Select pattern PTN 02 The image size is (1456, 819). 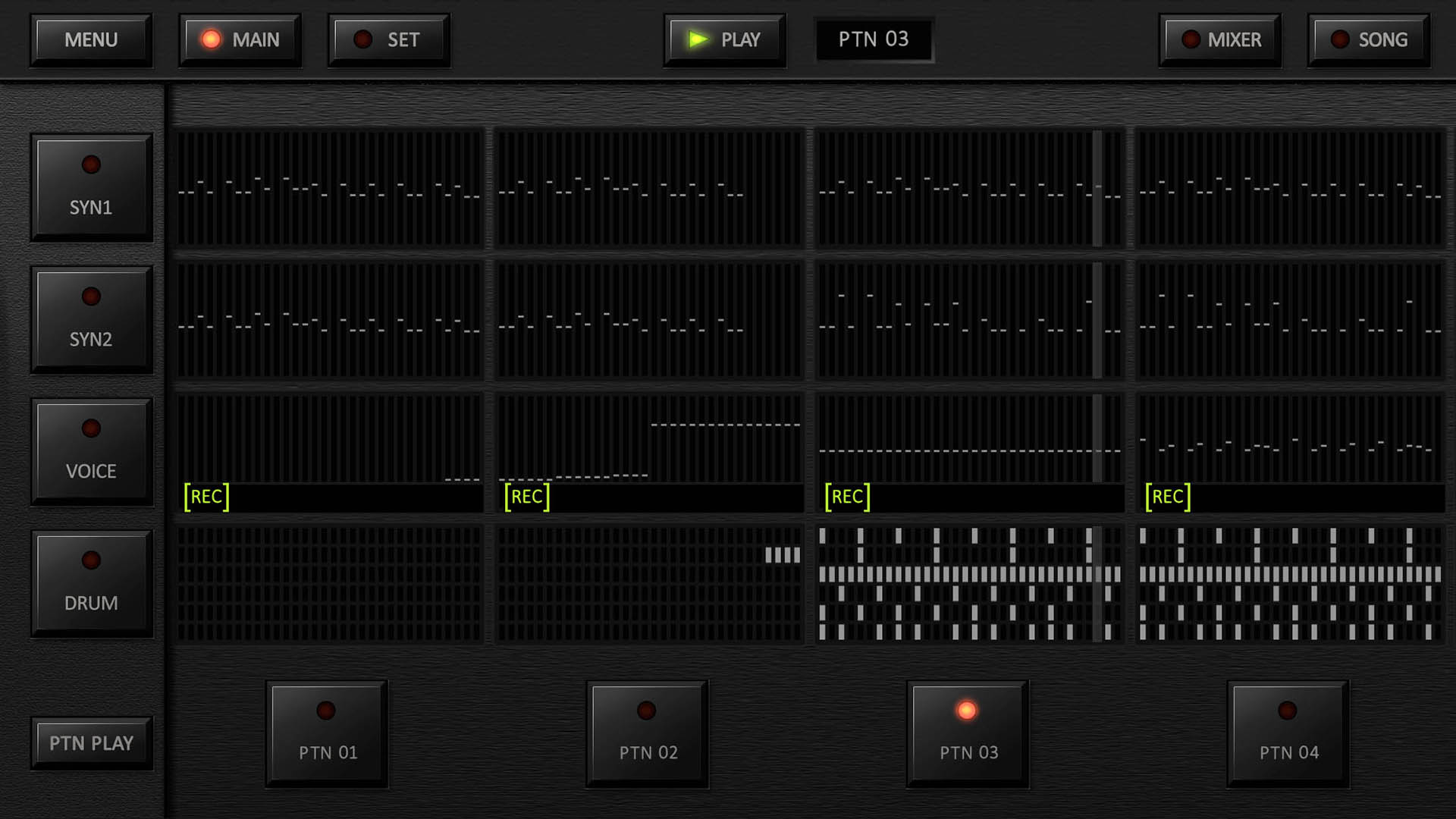click(x=648, y=733)
